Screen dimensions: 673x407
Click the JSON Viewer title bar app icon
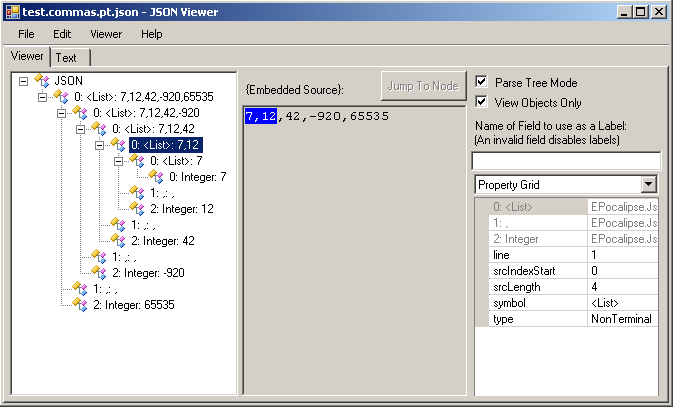(12, 12)
